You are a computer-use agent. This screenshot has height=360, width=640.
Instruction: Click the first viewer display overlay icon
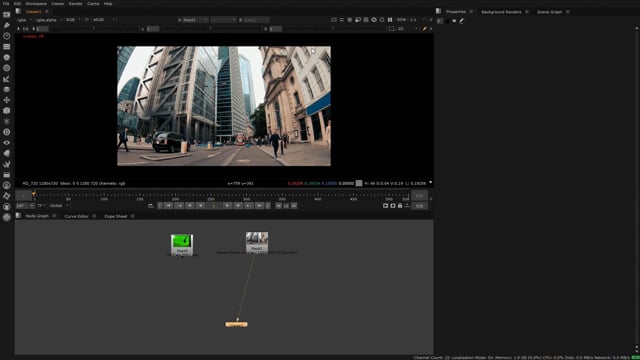pyautogui.click(x=334, y=20)
